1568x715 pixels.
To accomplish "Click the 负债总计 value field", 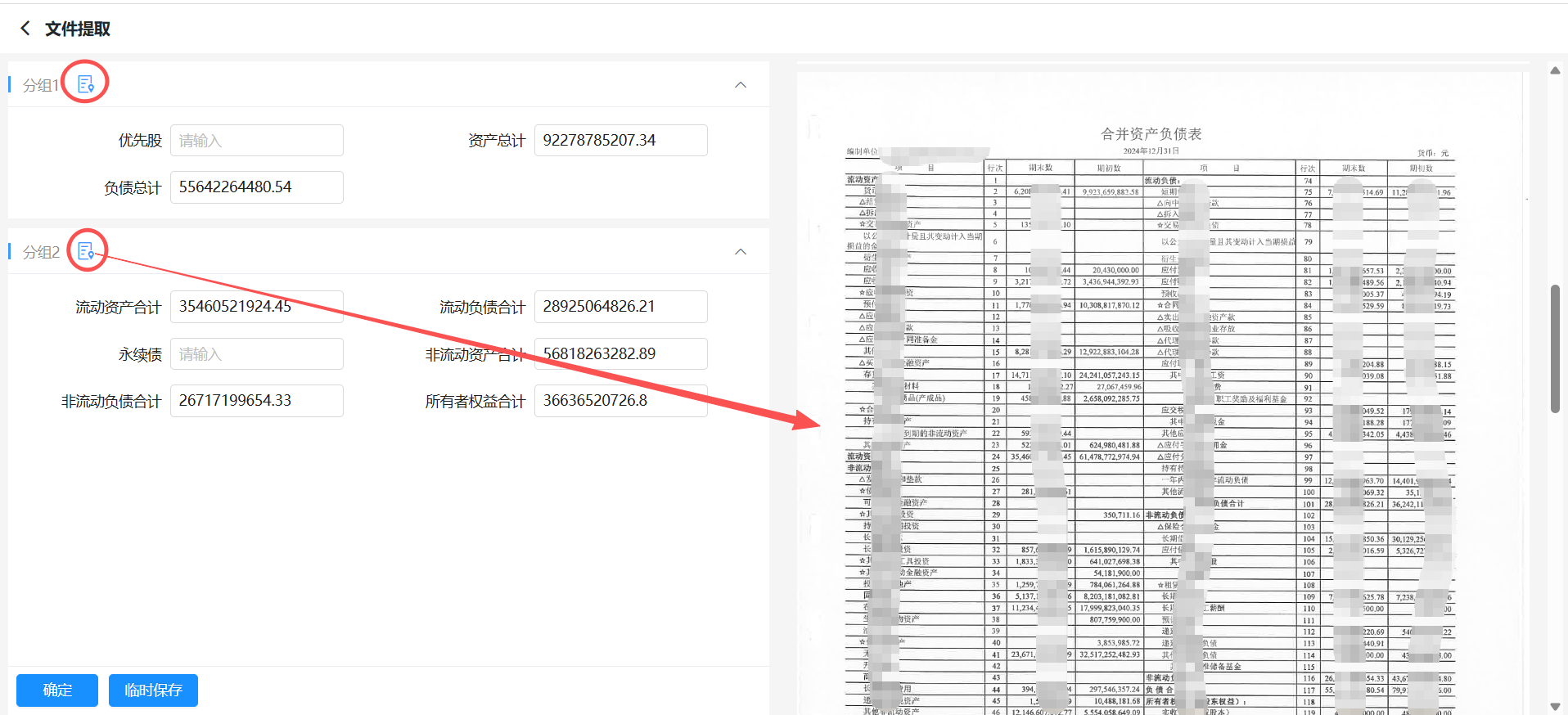I will [256, 187].
